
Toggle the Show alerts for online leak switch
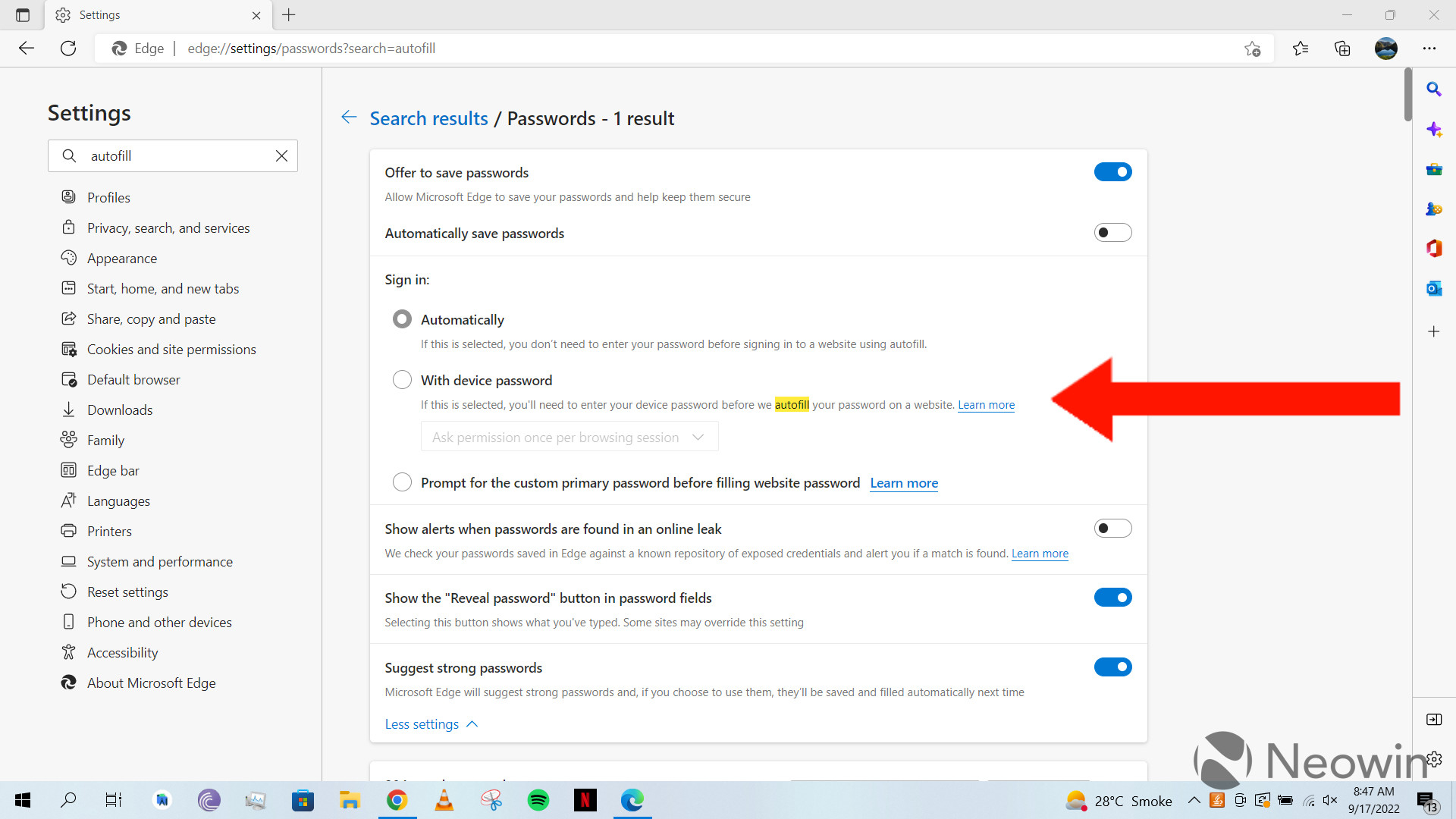point(1112,528)
